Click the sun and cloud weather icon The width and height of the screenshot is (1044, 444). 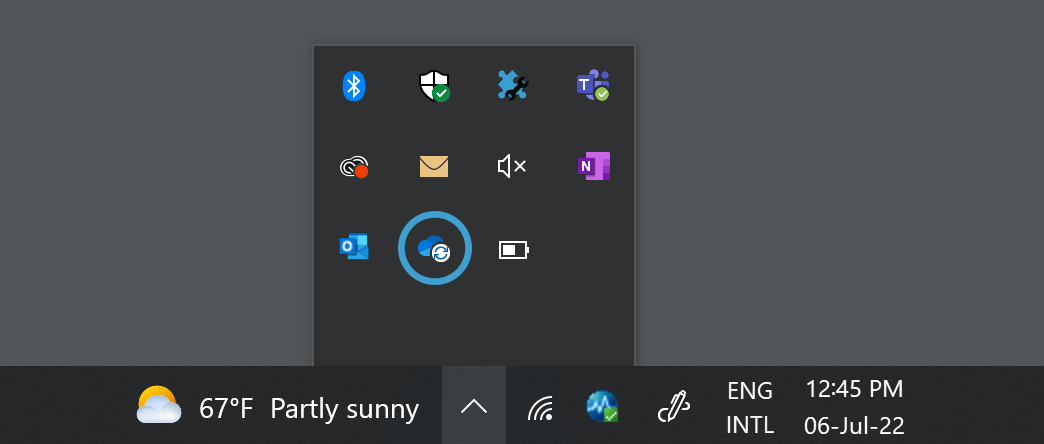coord(159,406)
